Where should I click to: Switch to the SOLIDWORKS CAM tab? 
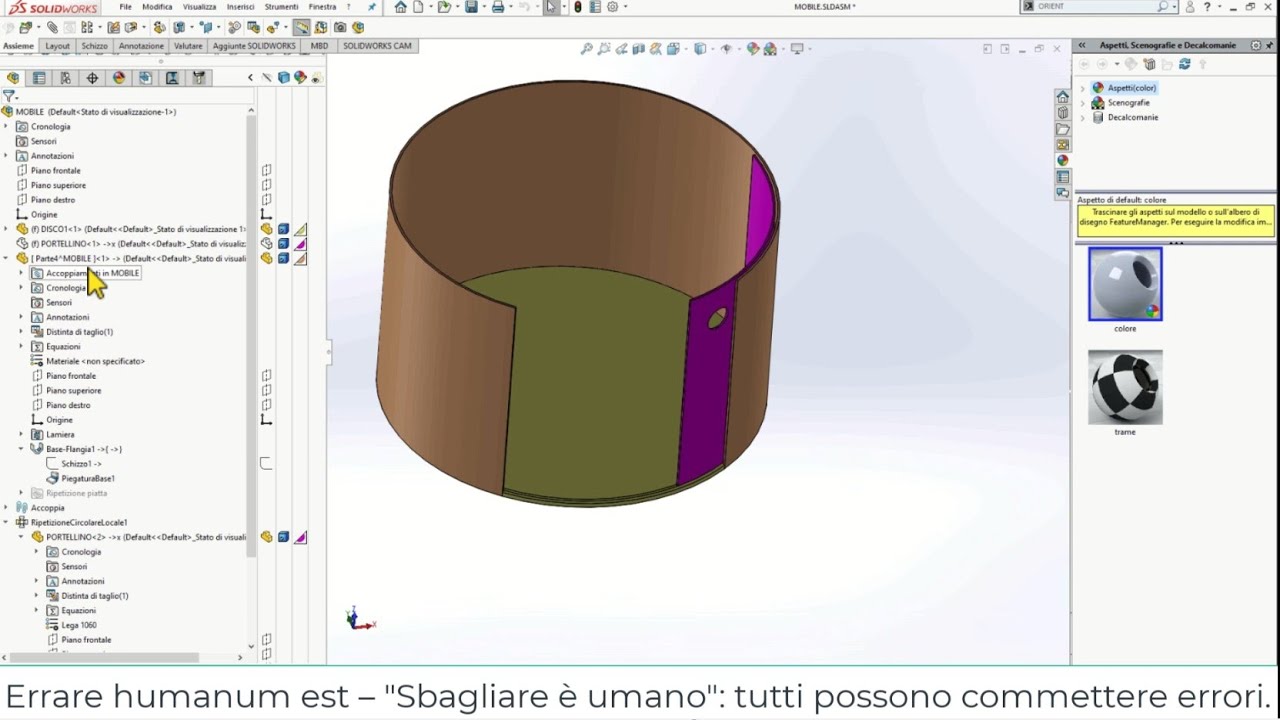click(377, 46)
